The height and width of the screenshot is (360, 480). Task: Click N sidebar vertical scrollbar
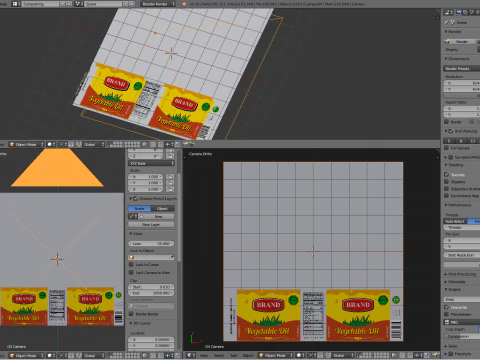point(179,217)
